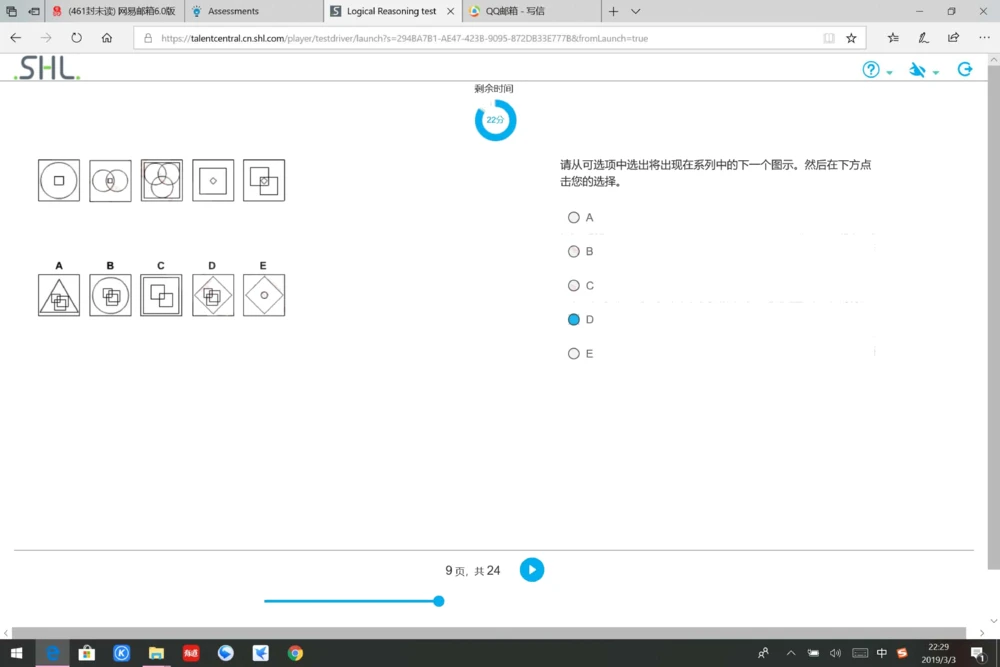Select answer option A radio button
The image size is (1000, 667).
click(x=574, y=217)
